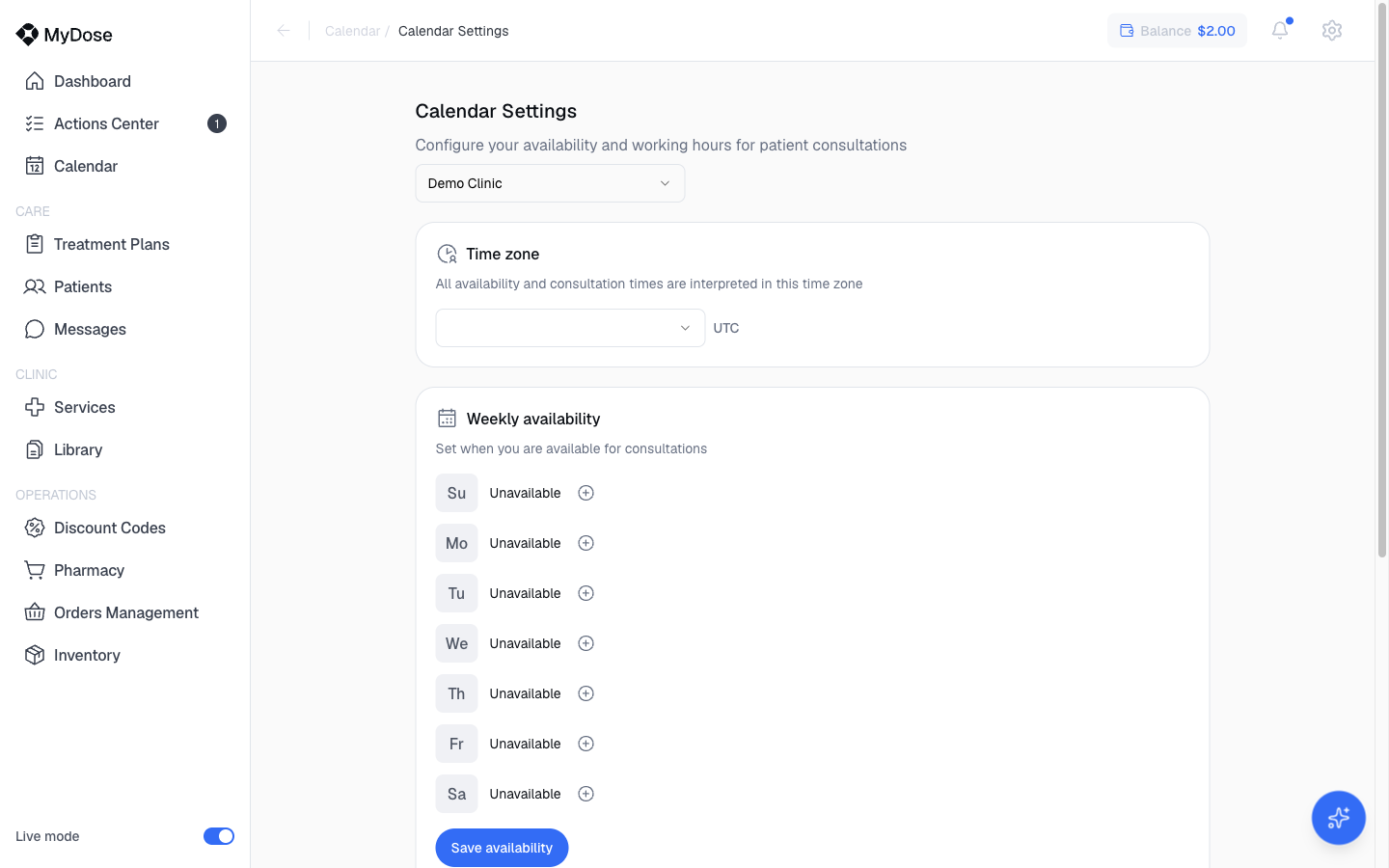Click Save availability button

(502, 848)
